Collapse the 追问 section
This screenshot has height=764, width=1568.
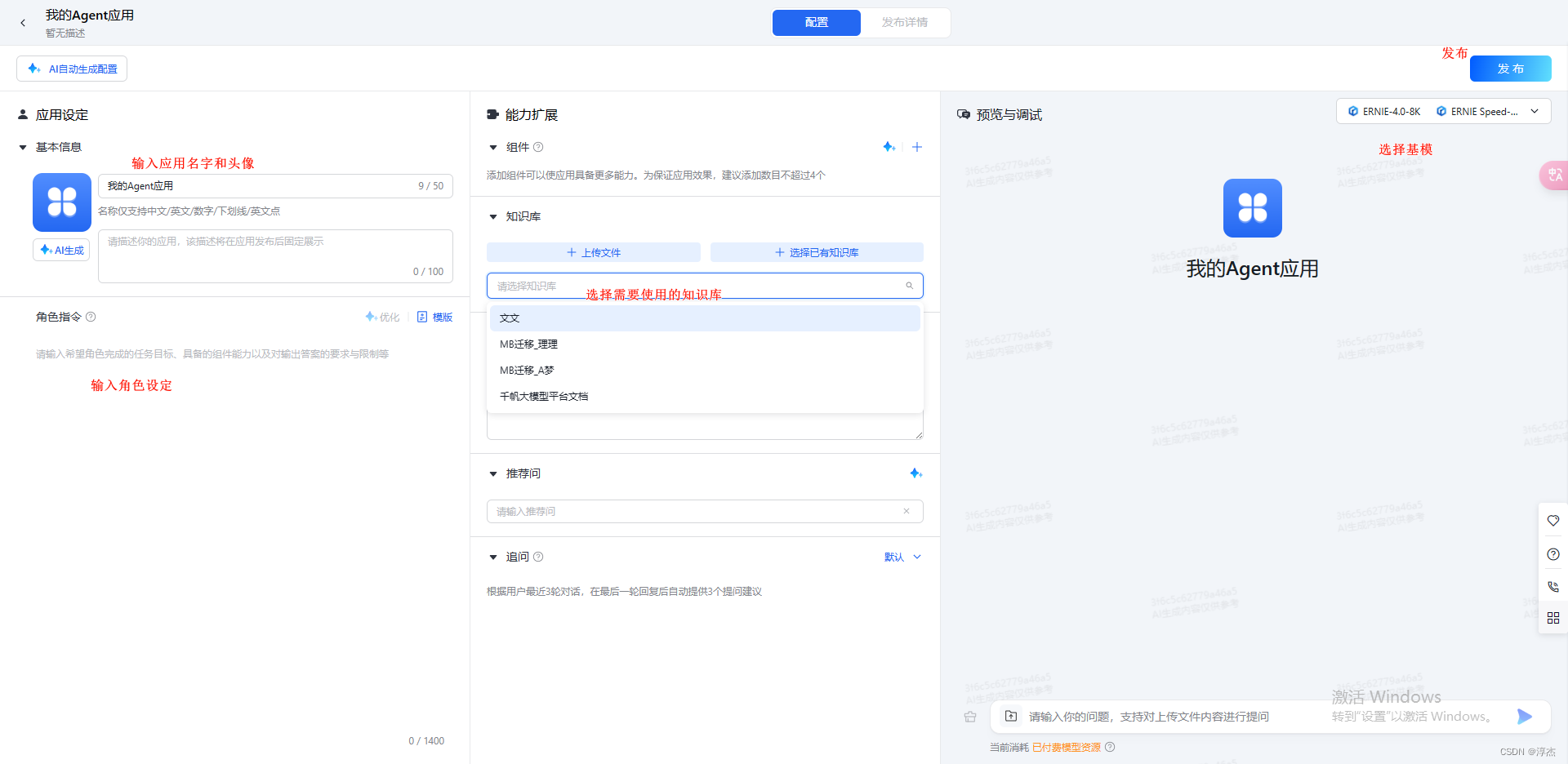point(493,557)
